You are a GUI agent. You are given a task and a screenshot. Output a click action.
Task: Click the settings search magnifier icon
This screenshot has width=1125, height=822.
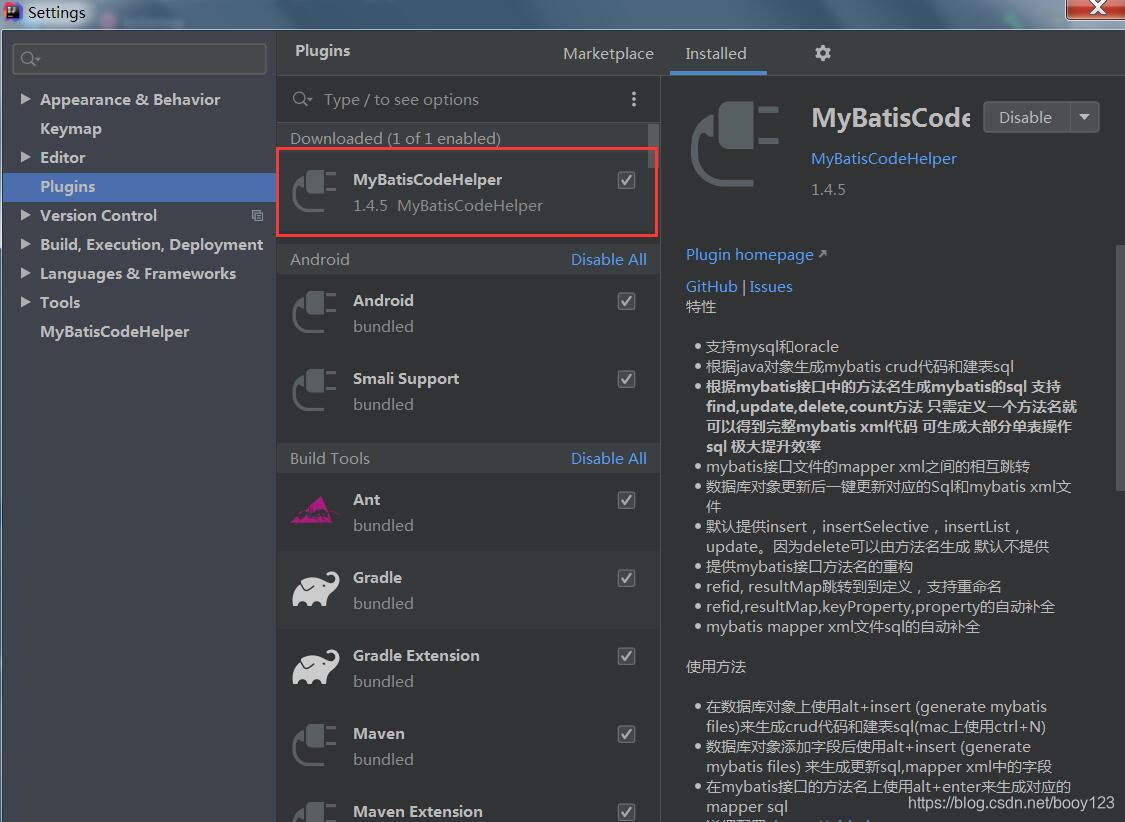pyautogui.click(x=30, y=59)
